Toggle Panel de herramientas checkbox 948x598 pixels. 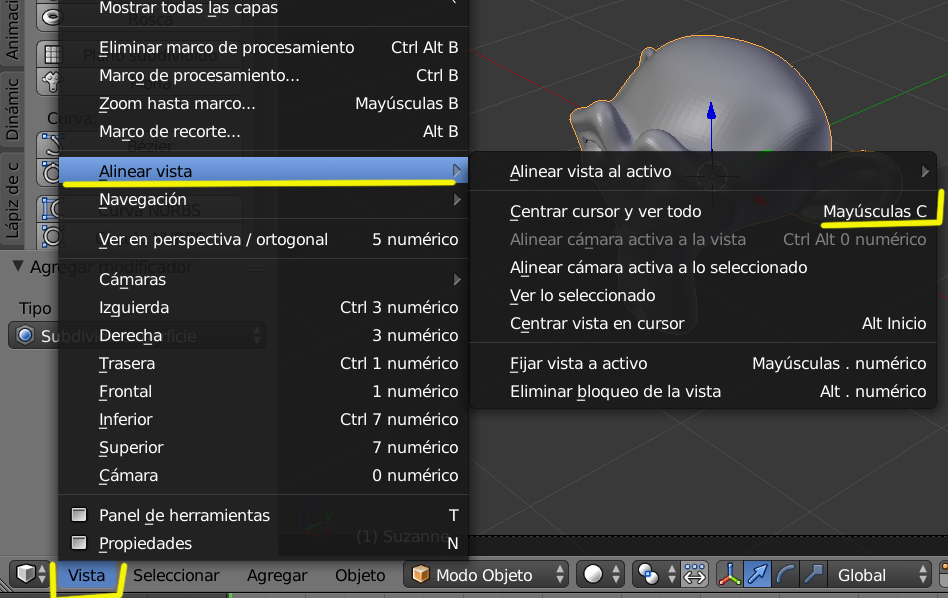click(x=79, y=515)
